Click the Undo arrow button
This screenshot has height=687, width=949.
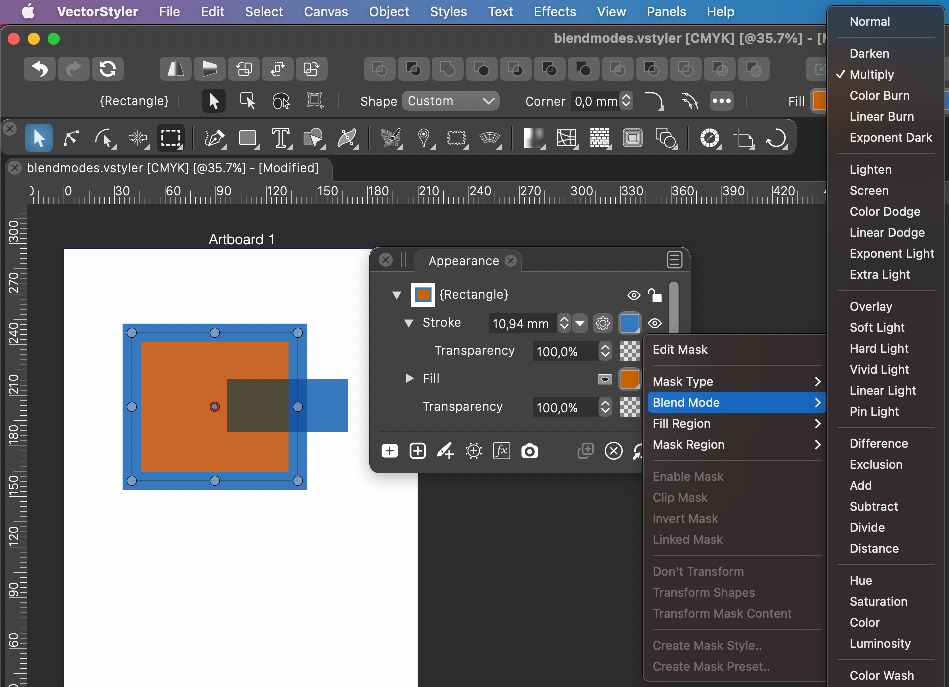[x=39, y=69]
